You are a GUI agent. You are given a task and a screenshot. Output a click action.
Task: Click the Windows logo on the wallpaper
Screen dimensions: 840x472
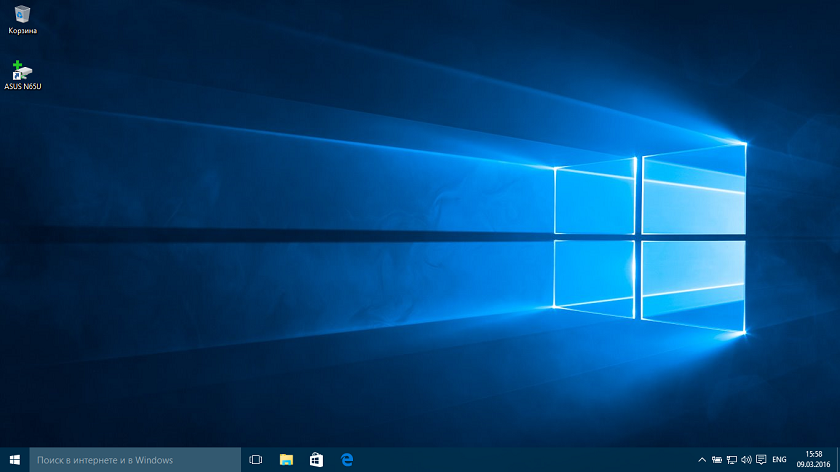click(650, 238)
